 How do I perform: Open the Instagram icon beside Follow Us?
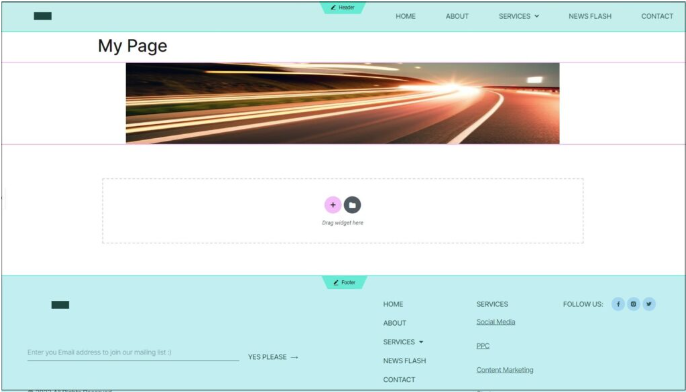[x=634, y=304]
